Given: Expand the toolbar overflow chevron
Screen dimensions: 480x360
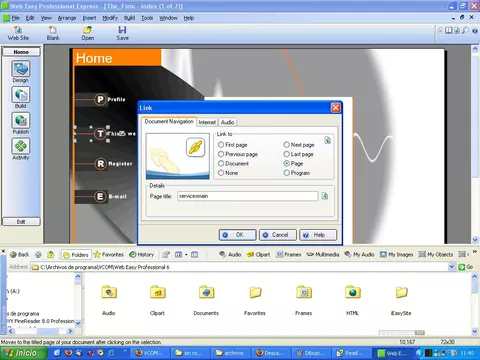Looking at the screenshot, I should 475,252.
